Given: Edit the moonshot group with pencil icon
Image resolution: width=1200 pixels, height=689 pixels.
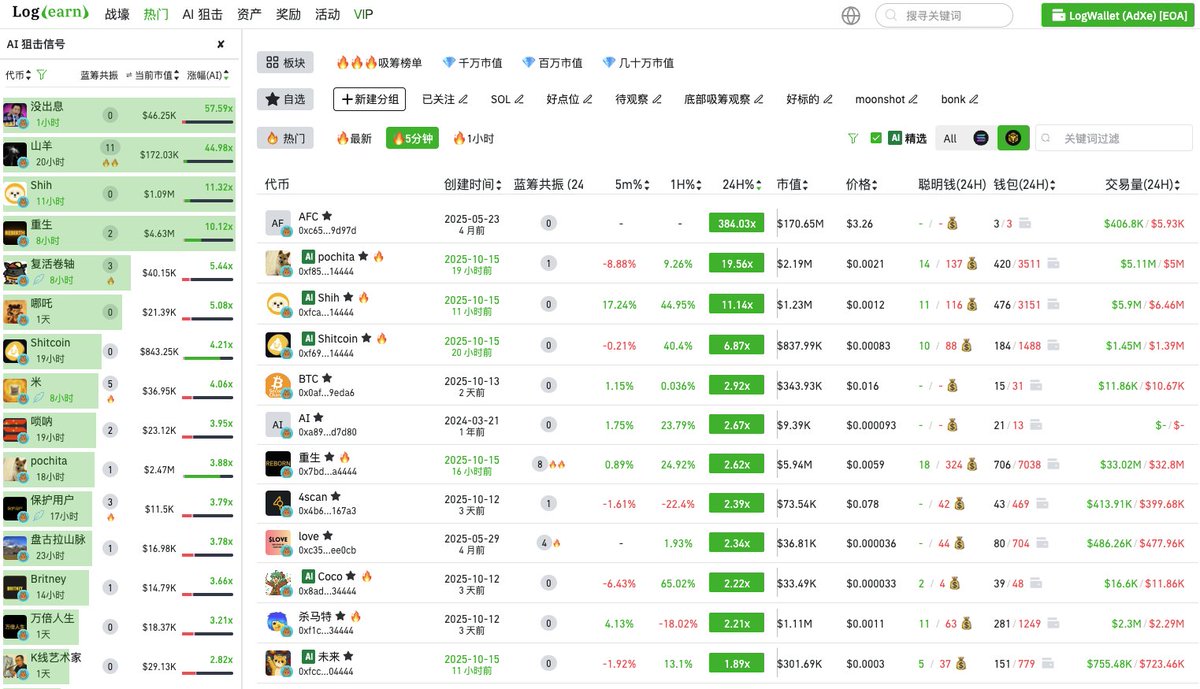Looking at the screenshot, I should (914, 100).
